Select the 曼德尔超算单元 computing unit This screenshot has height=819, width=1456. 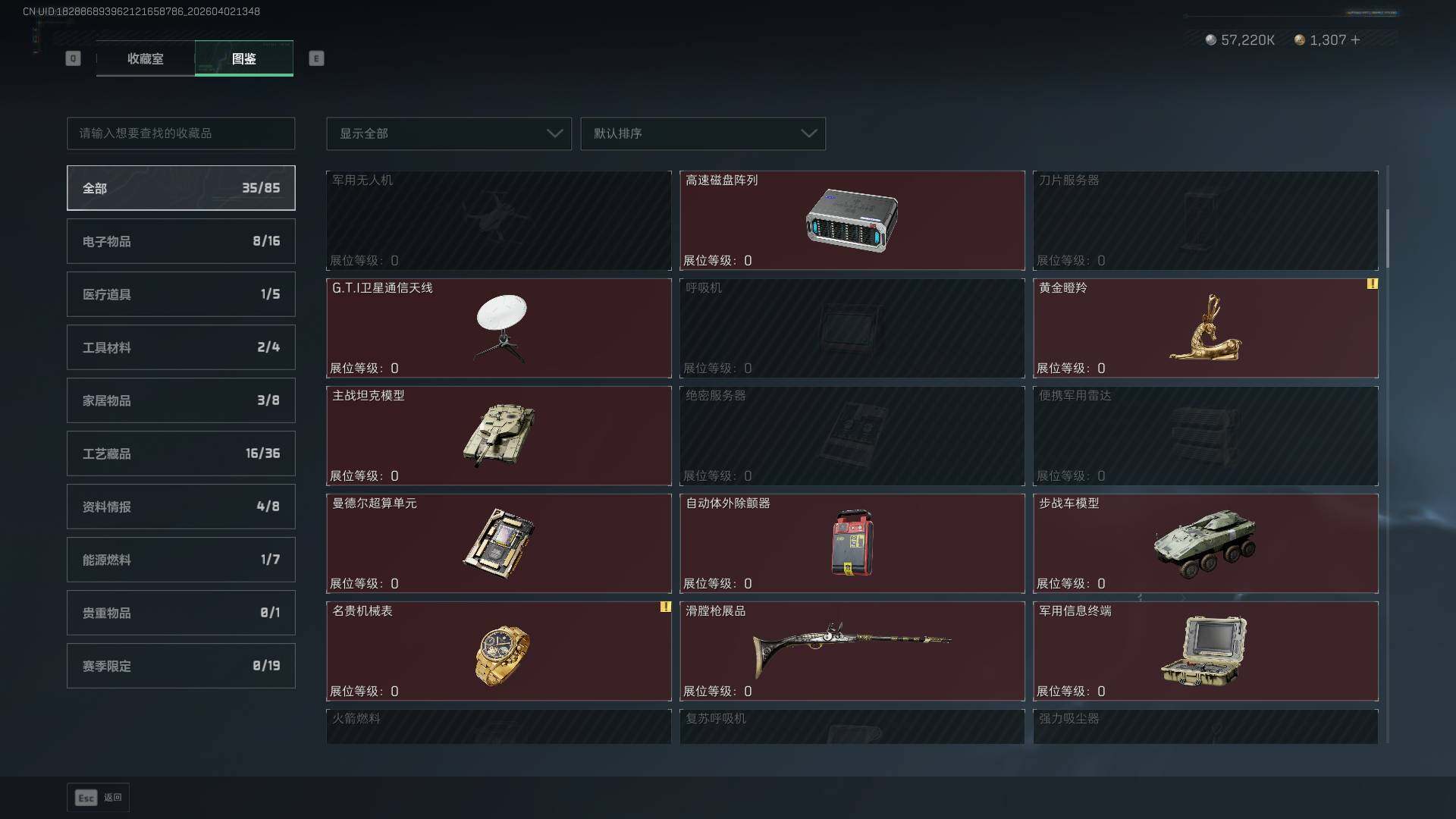click(x=498, y=544)
